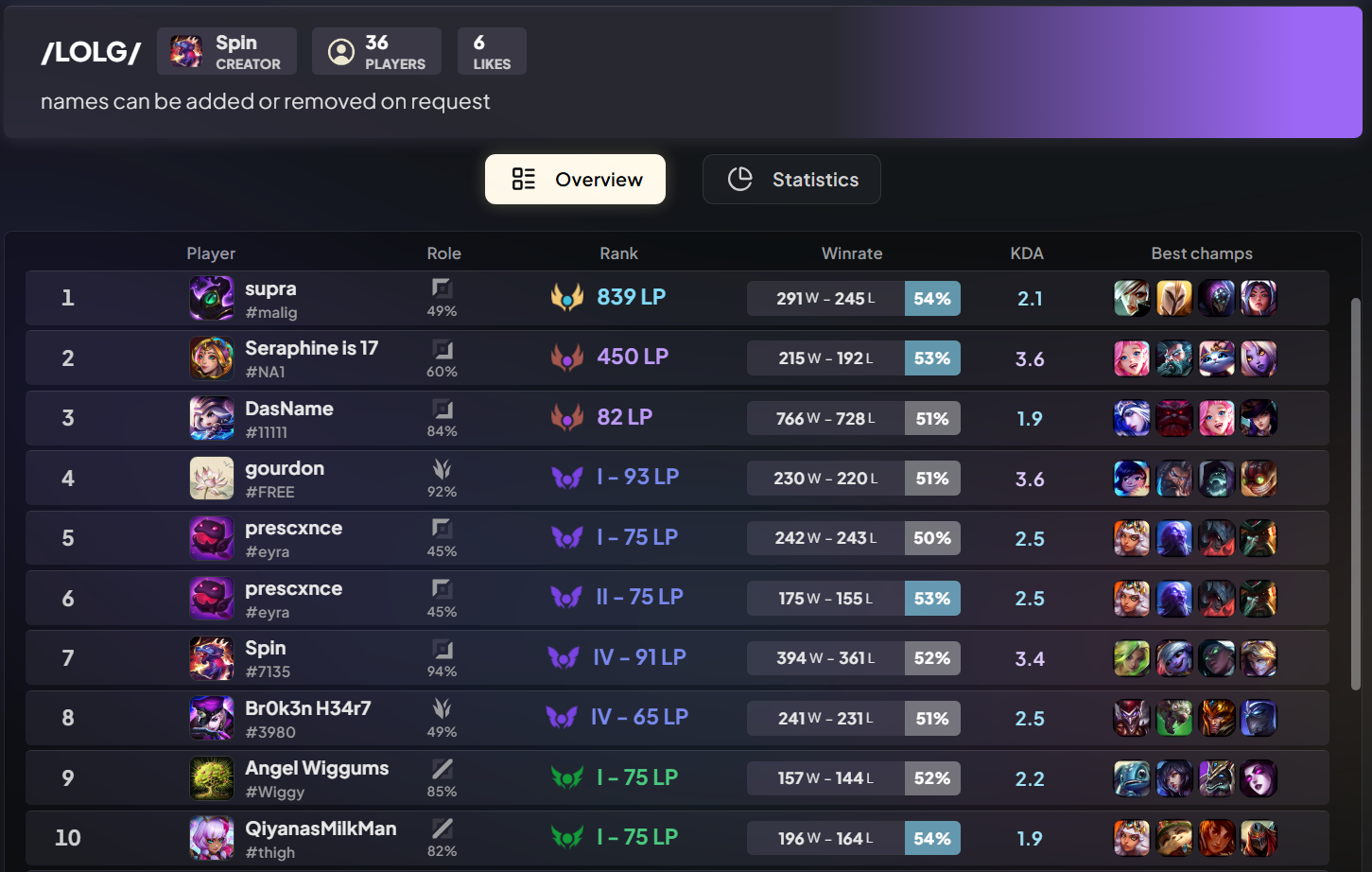The image size is (1372, 872).
Task: Click the rank emblem beside 82 LP
Action: pos(567,417)
